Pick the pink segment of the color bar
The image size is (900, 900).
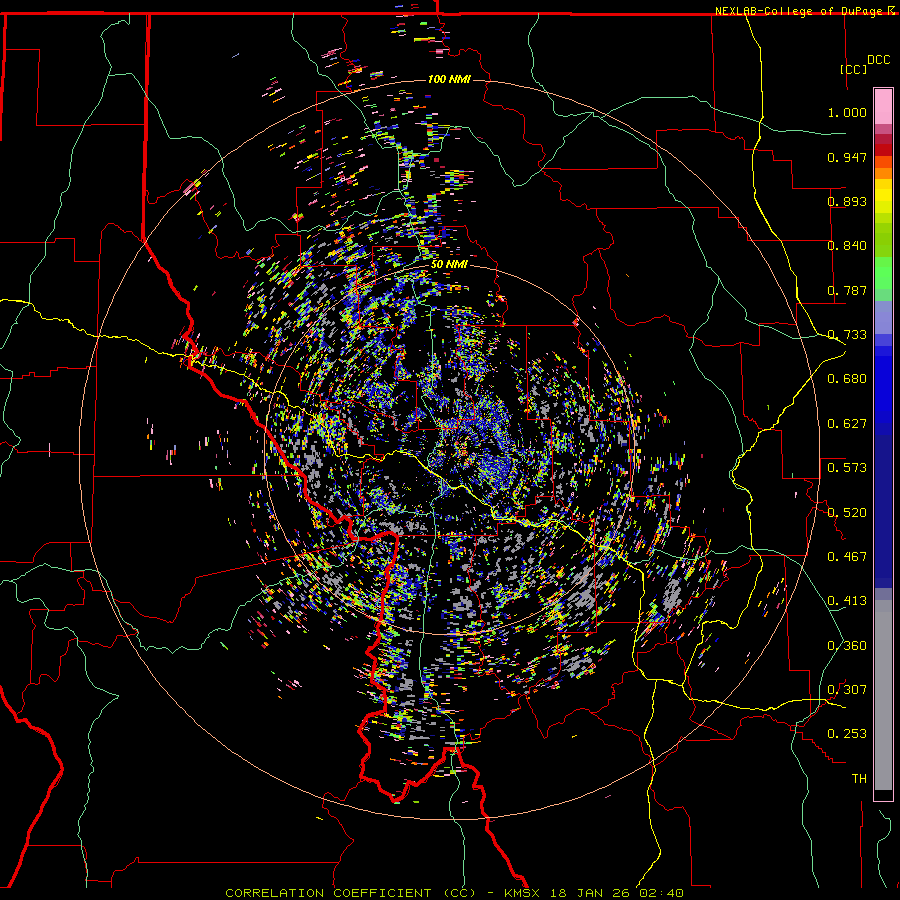[x=883, y=107]
